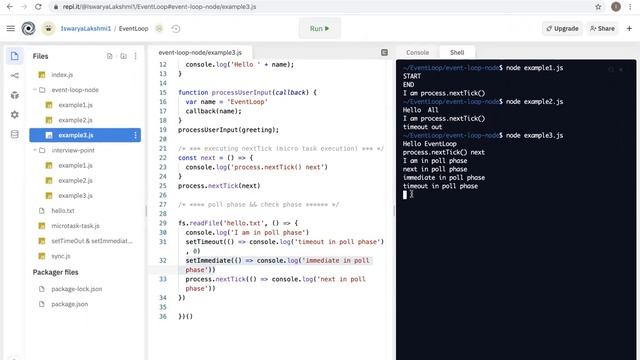Click the address bar URL field
Viewport: 640px width, 360px height.
click(159, 7)
